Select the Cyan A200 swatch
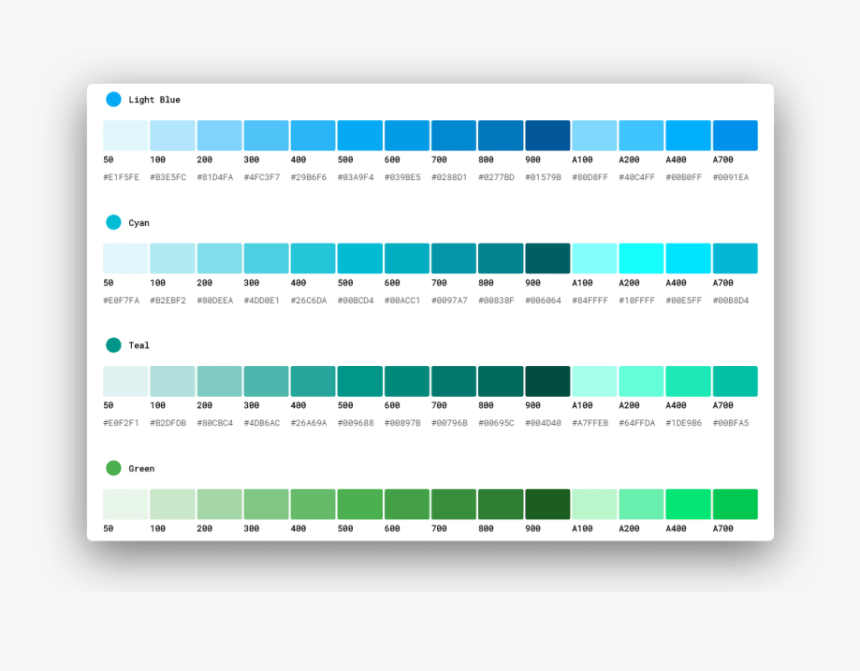The height and width of the screenshot is (671, 860). point(640,257)
